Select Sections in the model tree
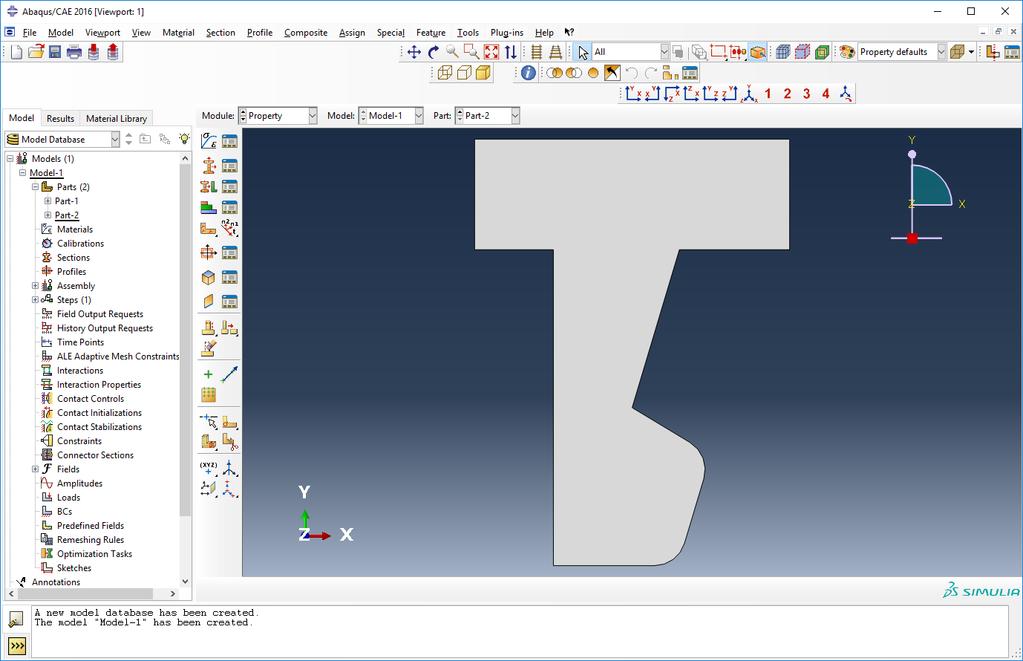This screenshot has height=661, width=1023. coord(73,258)
